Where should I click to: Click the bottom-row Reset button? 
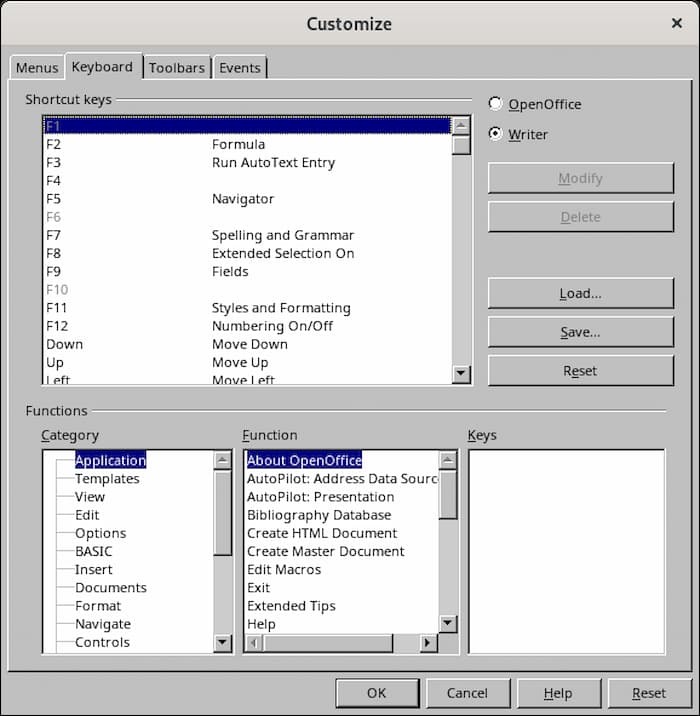[649, 693]
